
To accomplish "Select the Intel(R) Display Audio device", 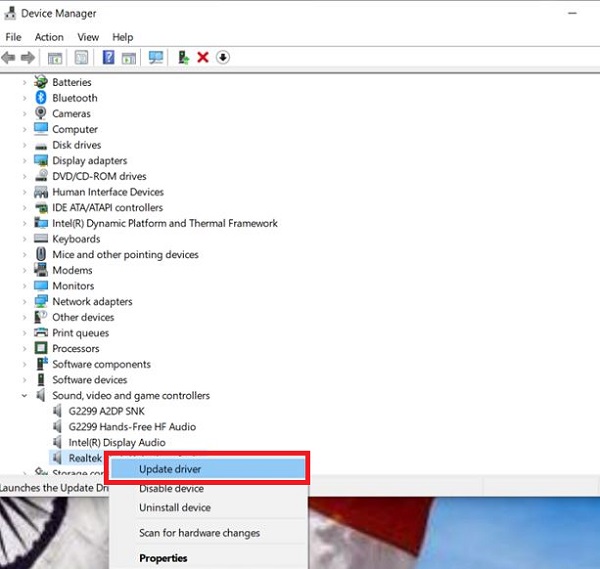I will pos(116,442).
